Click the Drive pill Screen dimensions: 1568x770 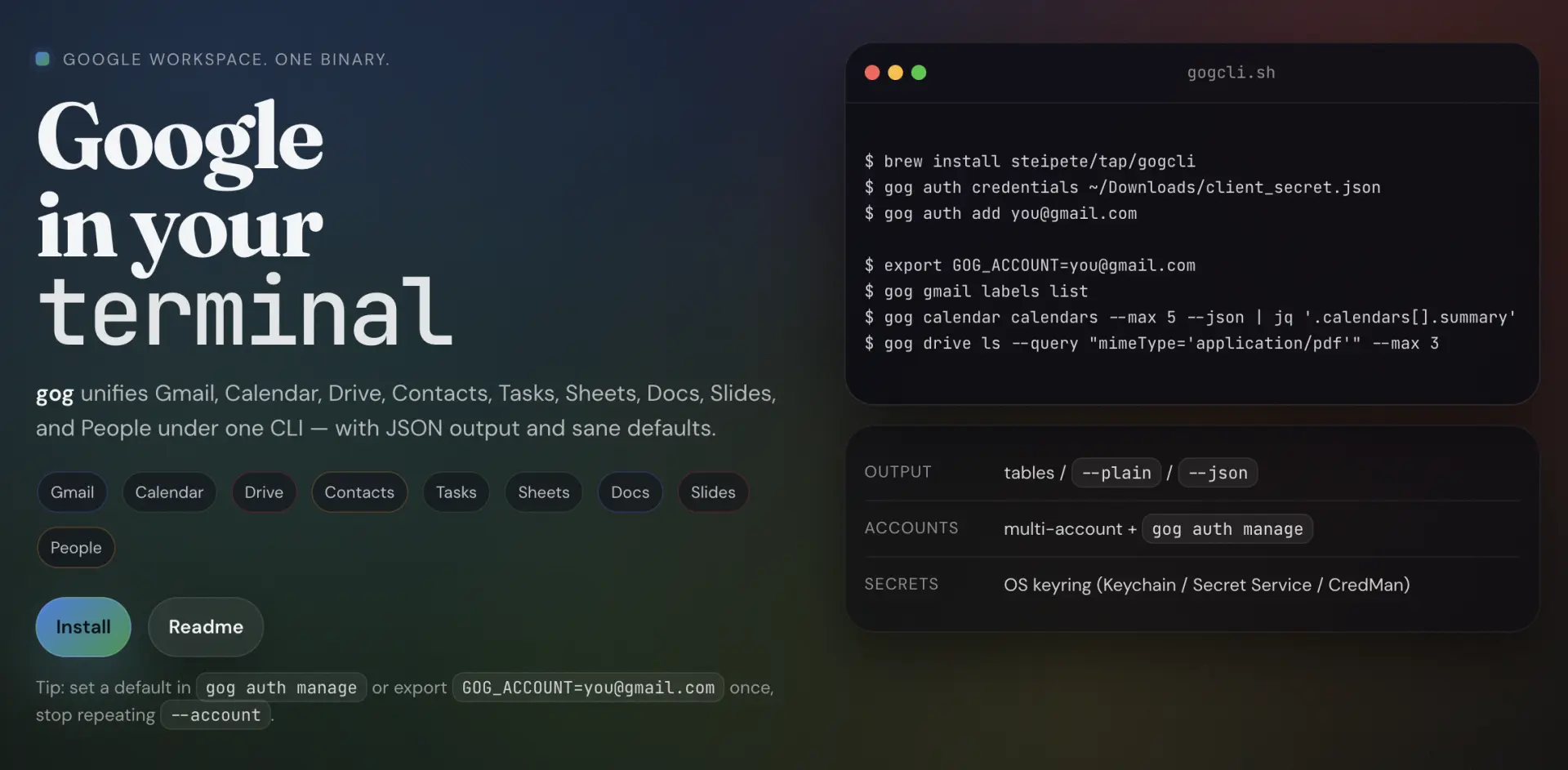[264, 492]
